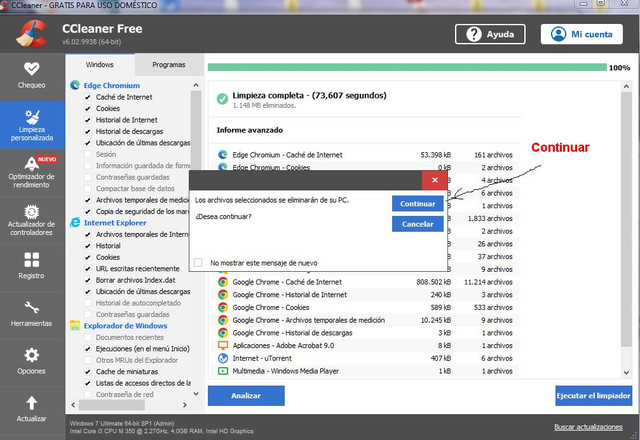Click Buscar actualizaciones link
The height and width of the screenshot is (440, 640).
coord(588,427)
